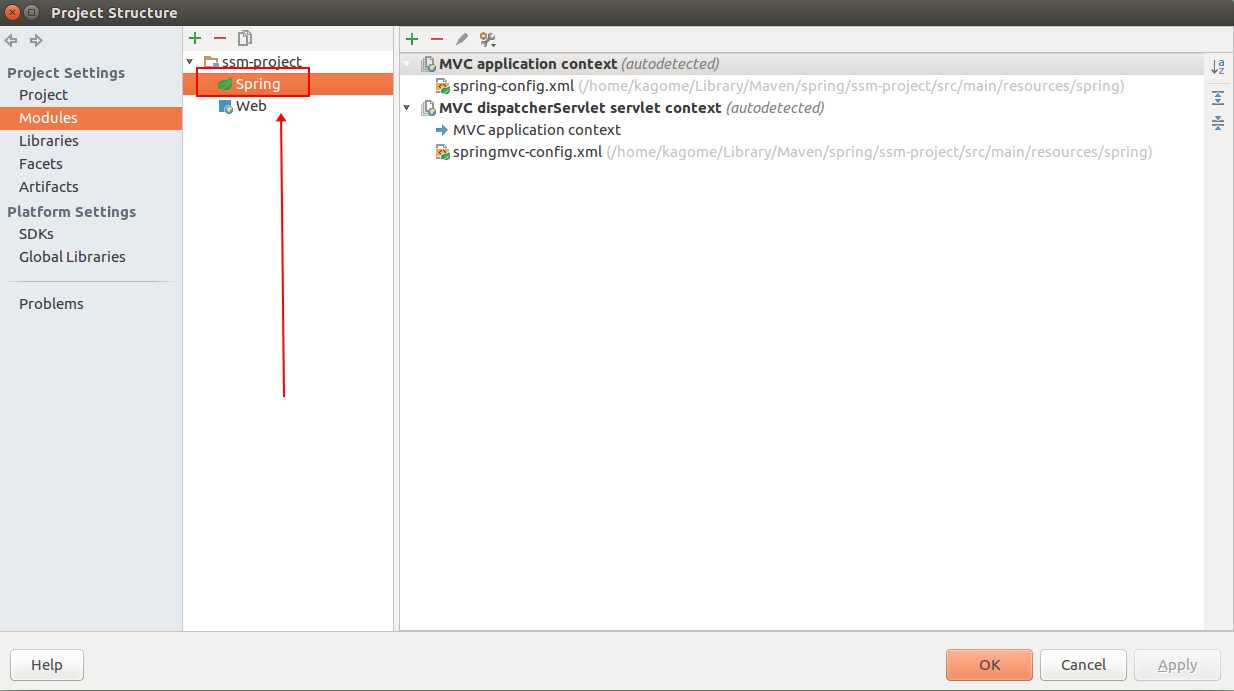Screen dimensions: 1234x691
Task: Select MVC application context (autodetected) heading
Action: (801, 64)
